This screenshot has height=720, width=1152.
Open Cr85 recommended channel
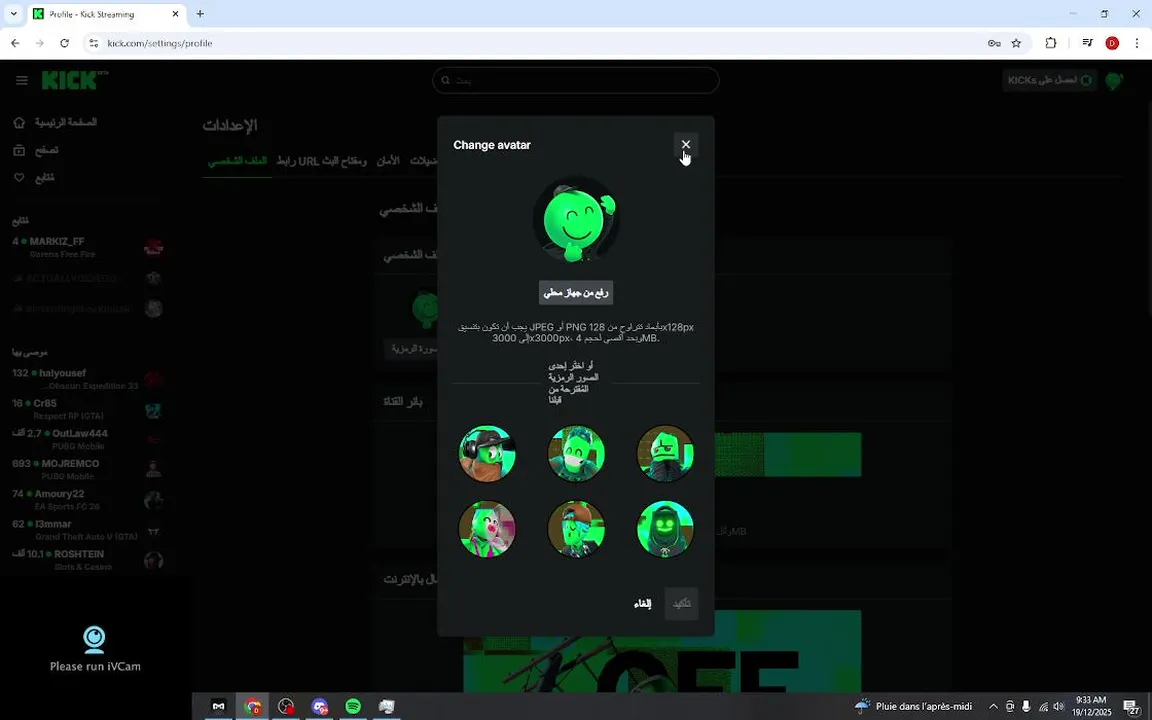tap(87, 409)
